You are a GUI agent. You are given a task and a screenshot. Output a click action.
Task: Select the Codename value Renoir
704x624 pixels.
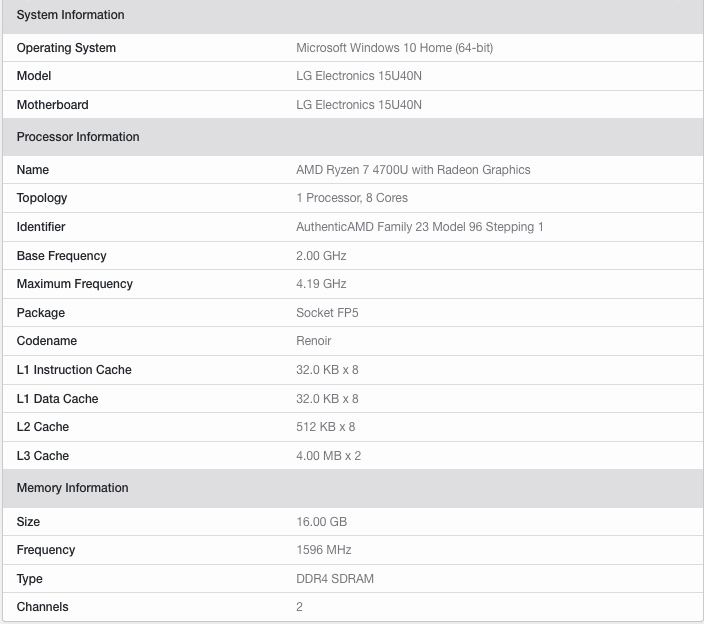pos(313,341)
